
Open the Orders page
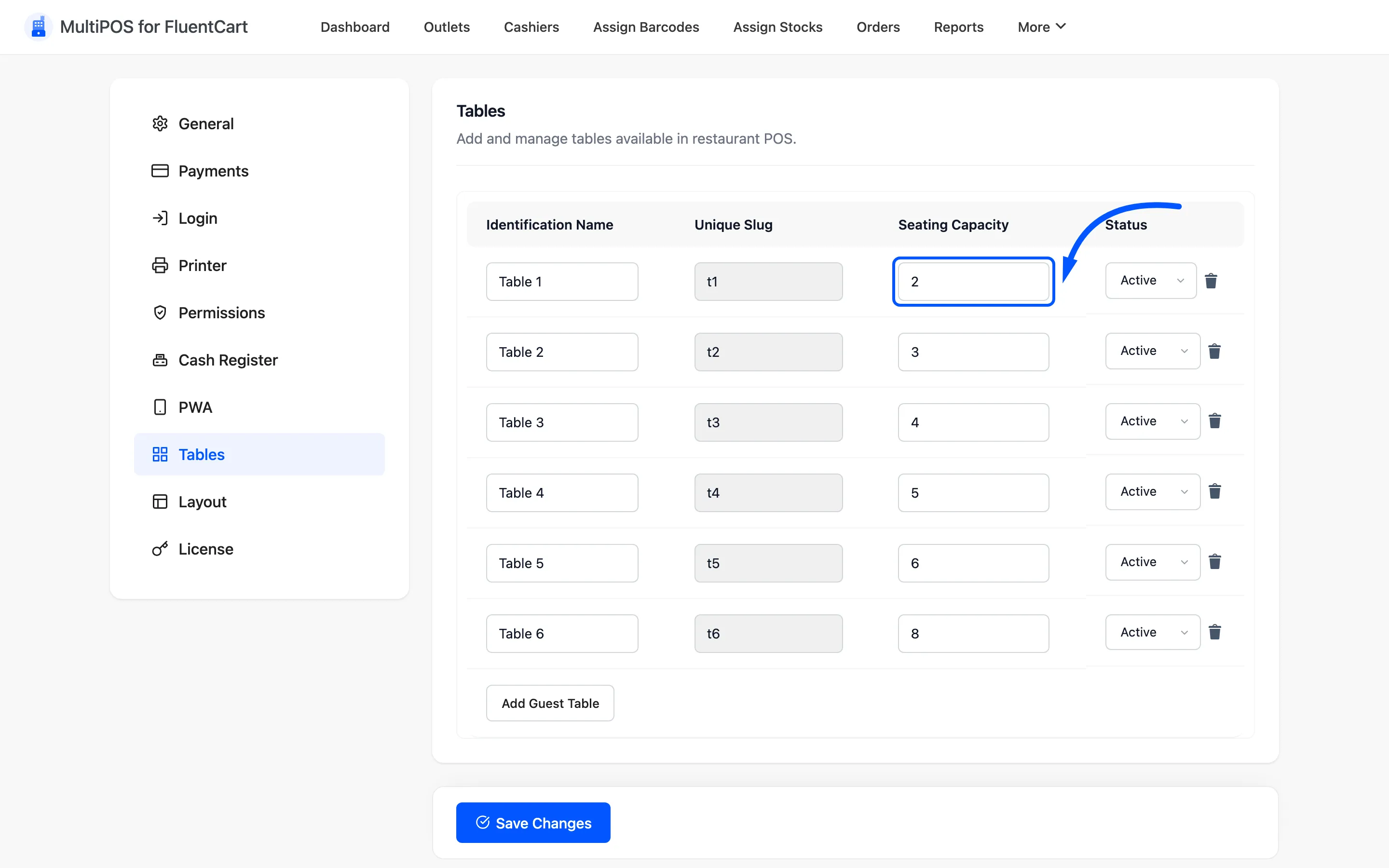point(878,27)
